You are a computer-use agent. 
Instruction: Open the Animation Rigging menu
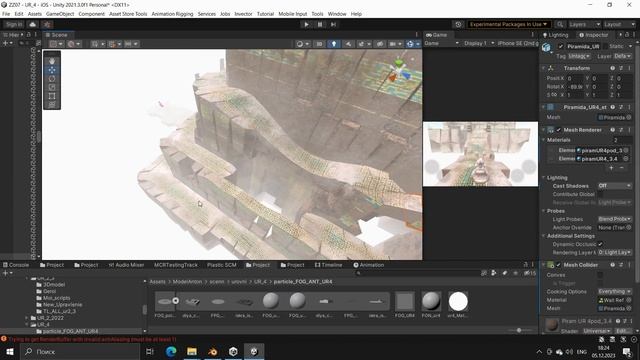tap(172, 14)
